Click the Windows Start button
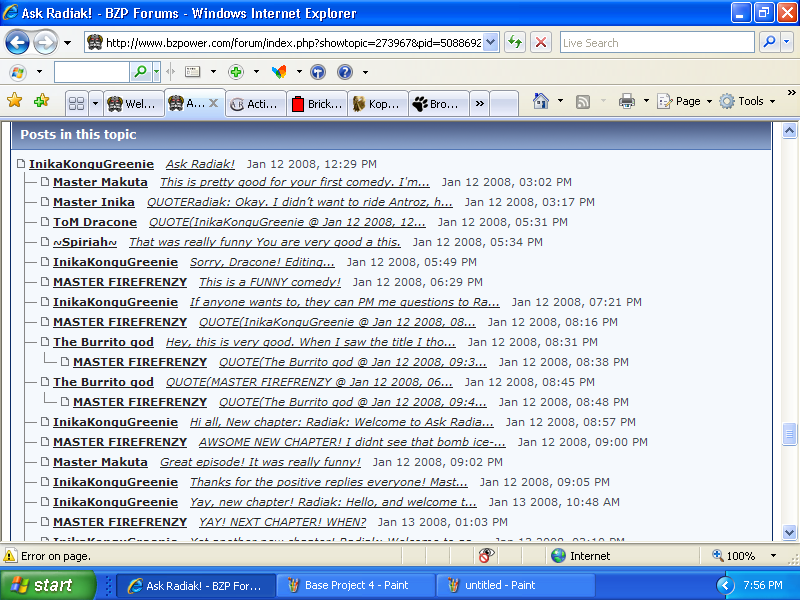800x600 pixels. (47, 585)
